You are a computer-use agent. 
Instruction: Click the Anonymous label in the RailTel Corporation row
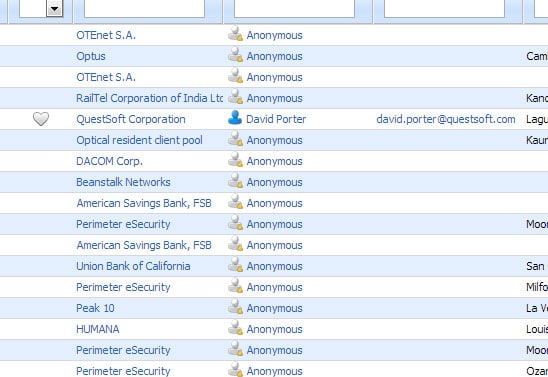click(275, 98)
